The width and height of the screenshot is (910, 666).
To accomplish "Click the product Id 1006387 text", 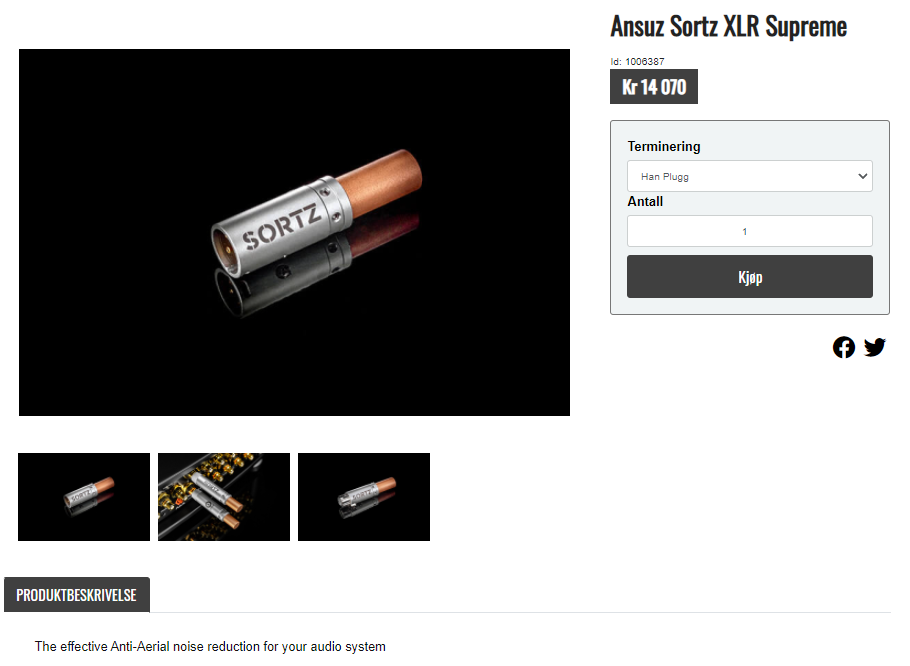I will [x=637, y=61].
